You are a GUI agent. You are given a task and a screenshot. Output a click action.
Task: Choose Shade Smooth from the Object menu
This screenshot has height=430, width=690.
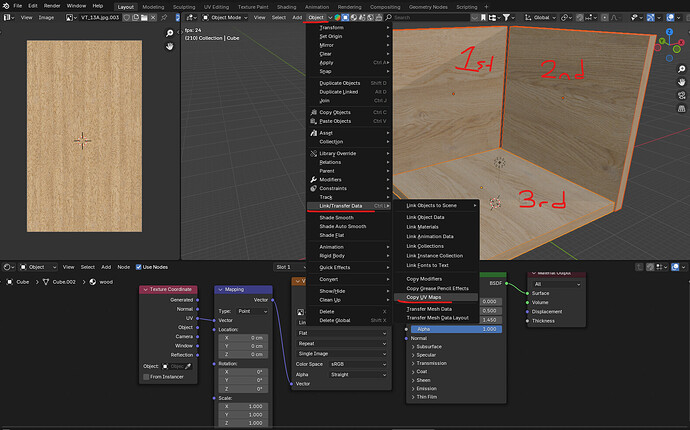pos(336,217)
